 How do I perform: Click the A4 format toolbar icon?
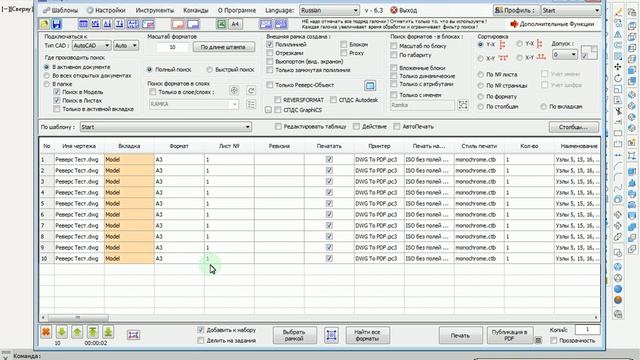[235, 24]
